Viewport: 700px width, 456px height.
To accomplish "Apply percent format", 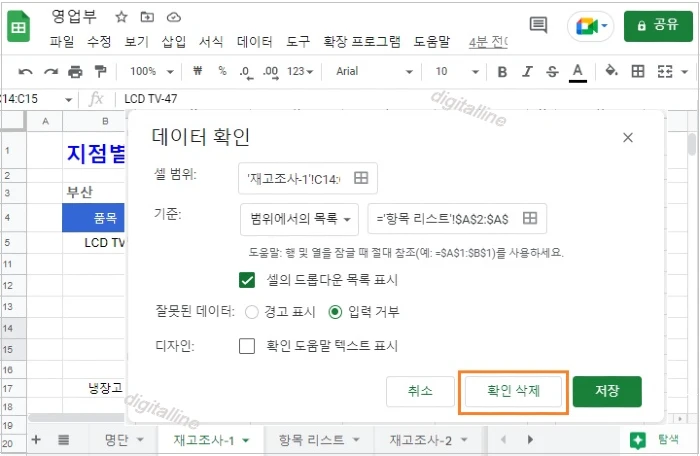I will click(x=222, y=71).
